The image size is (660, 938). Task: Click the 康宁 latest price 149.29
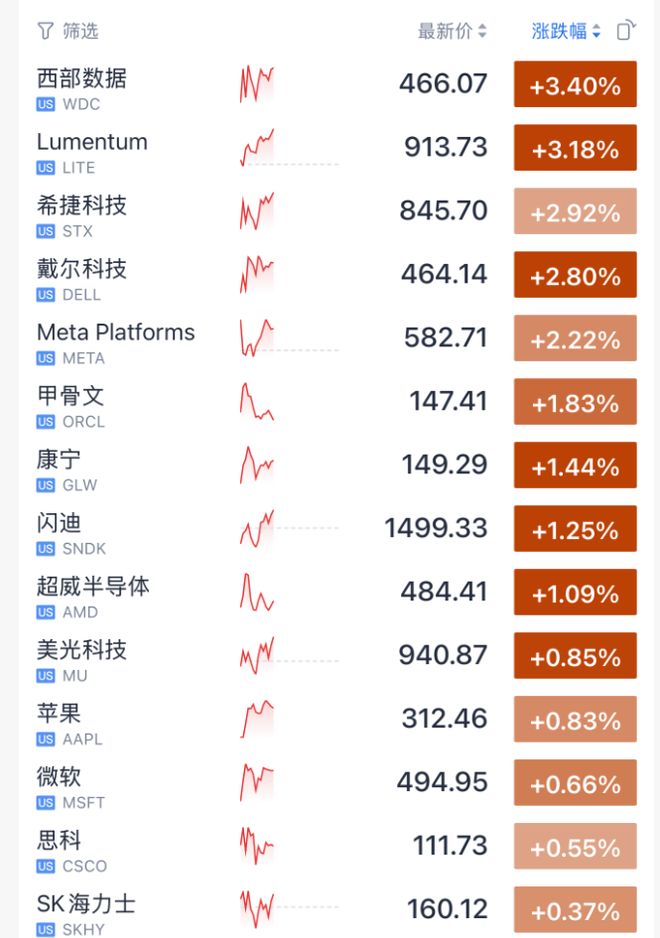pyautogui.click(x=445, y=465)
